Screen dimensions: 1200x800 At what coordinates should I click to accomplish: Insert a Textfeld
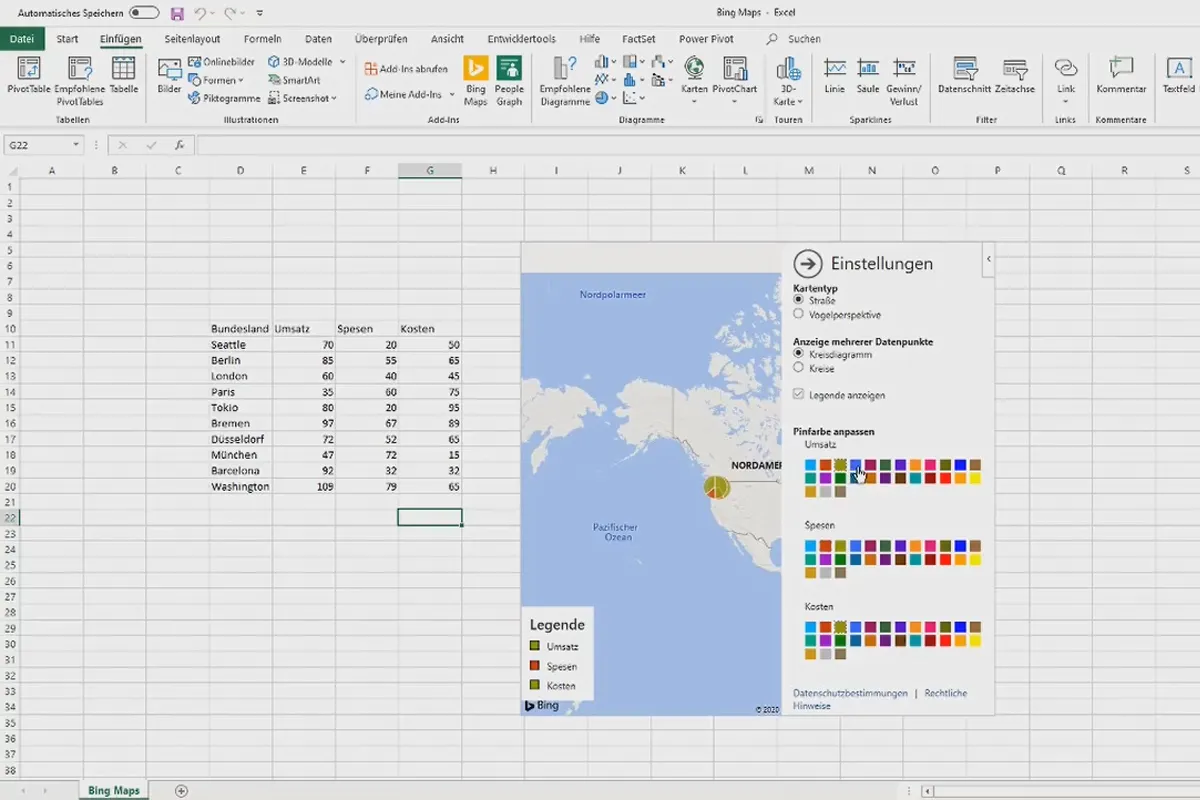point(1178,77)
